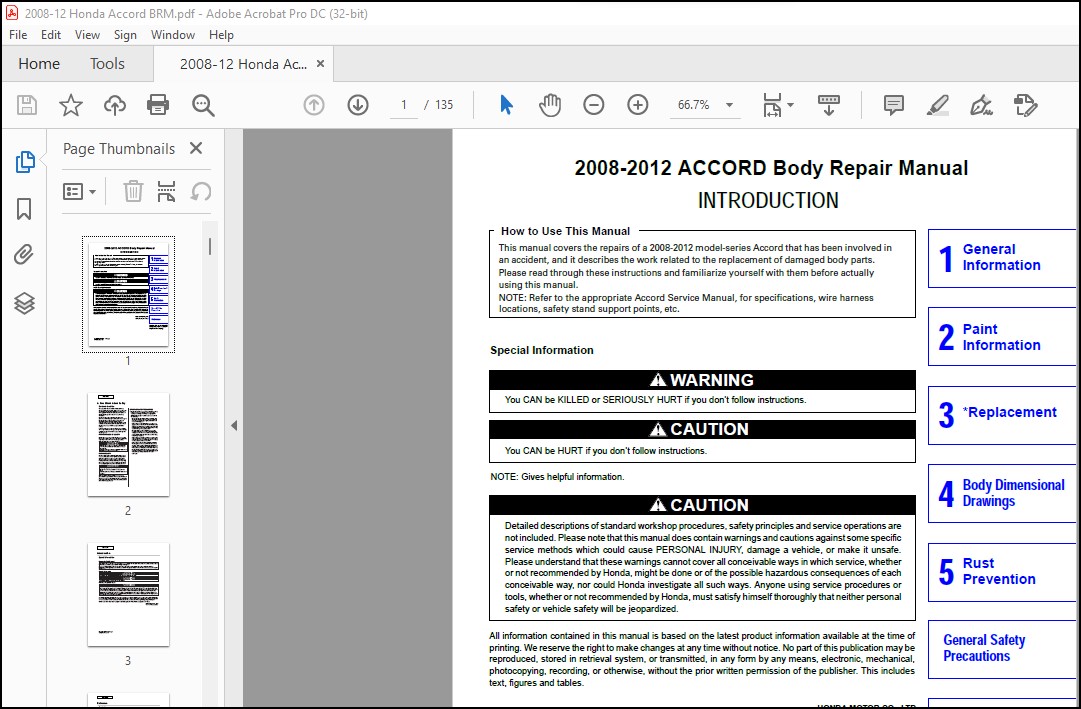The width and height of the screenshot is (1081, 709).
Task: Open Page Thumbnails panel icon in sidebar
Action: pos(25,161)
